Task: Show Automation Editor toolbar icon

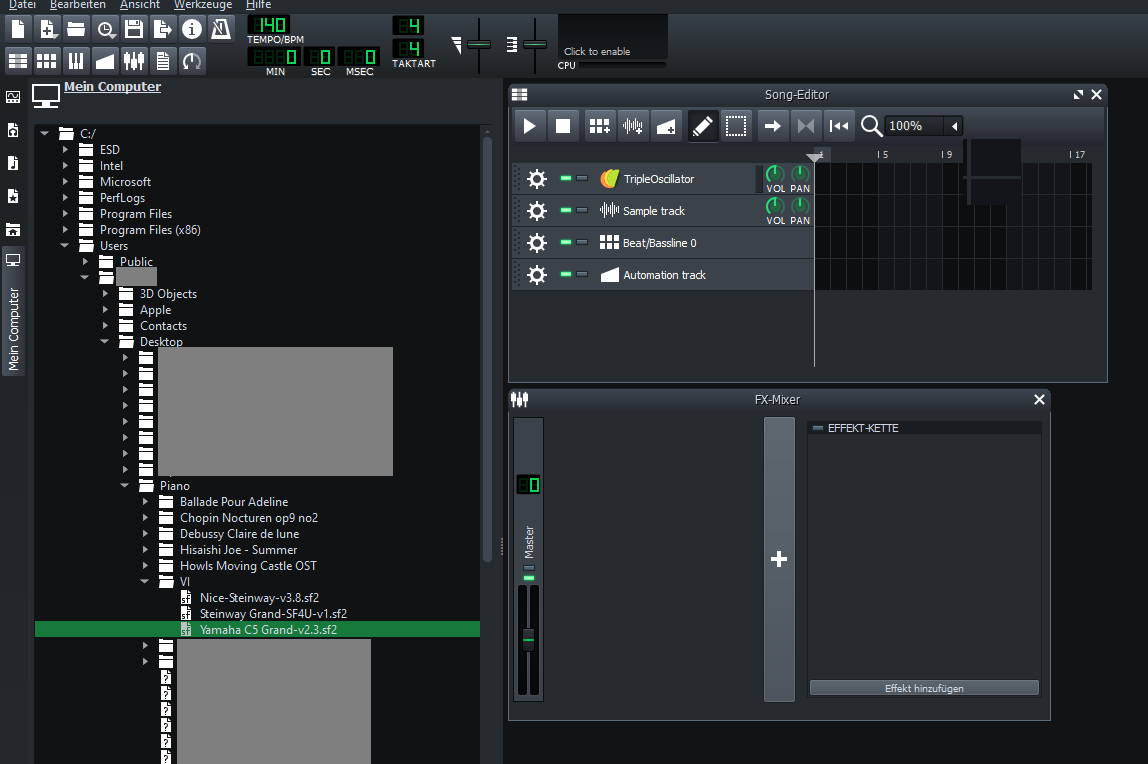Action: tap(105, 61)
